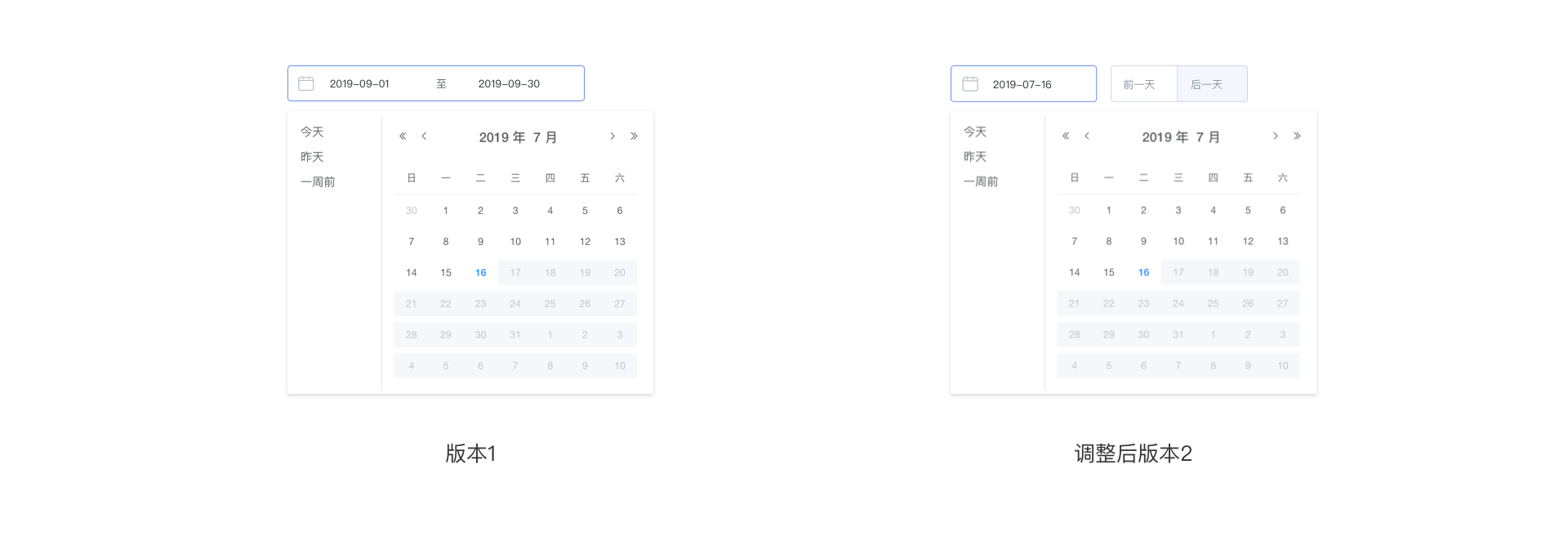This screenshot has width=1568, height=536.
Task: Select 今天 shortcut in version 1 panel
Action: (x=312, y=132)
